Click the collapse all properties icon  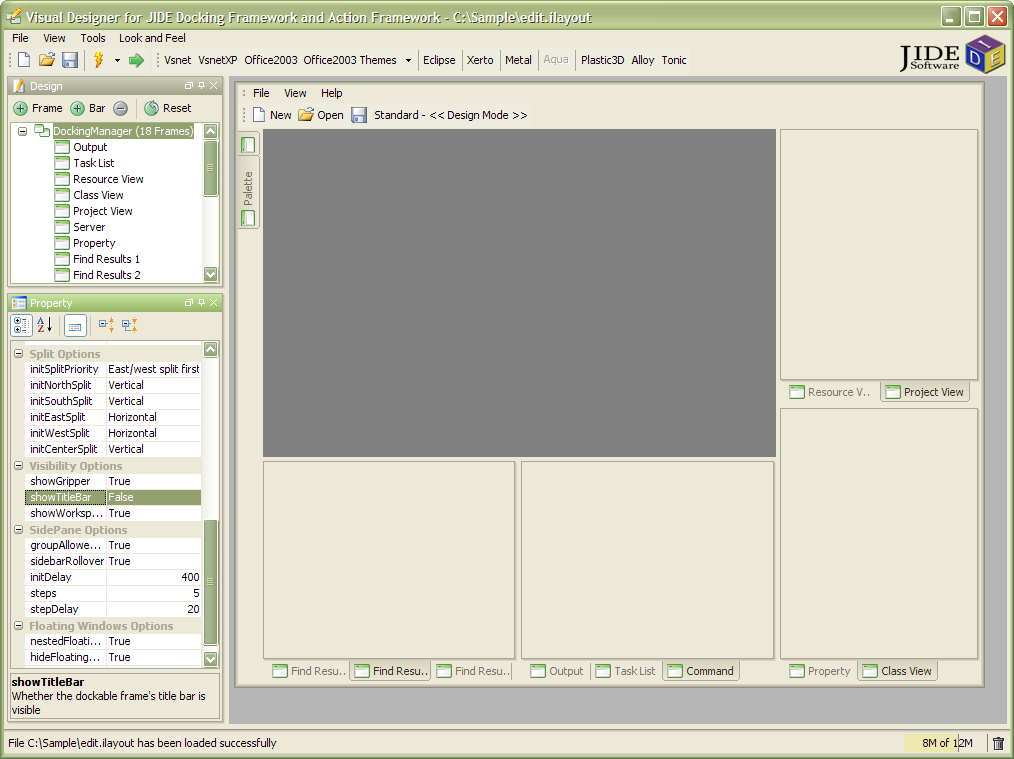pos(129,325)
